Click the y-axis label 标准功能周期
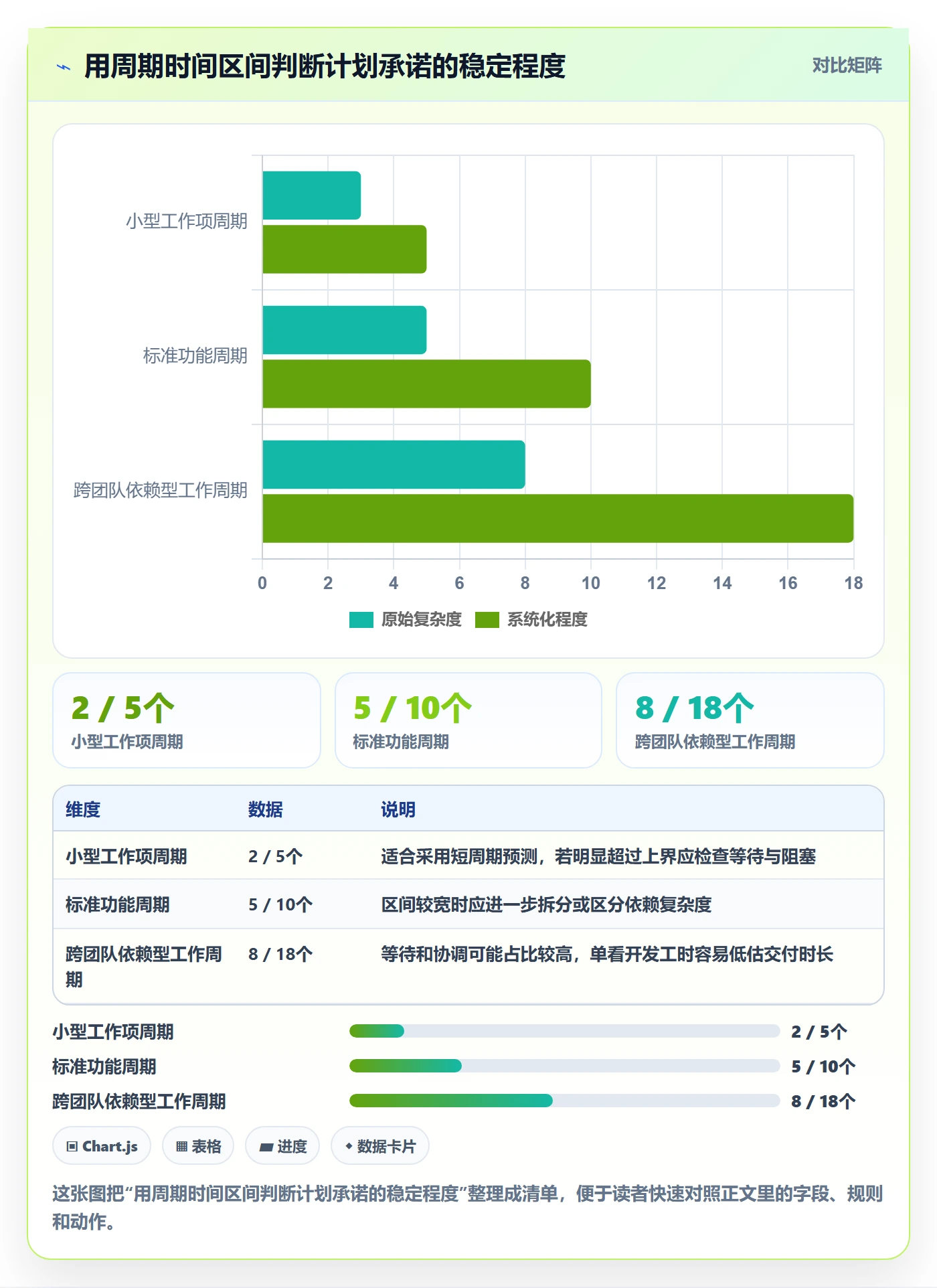This screenshot has width=937, height=1288. point(195,355)
